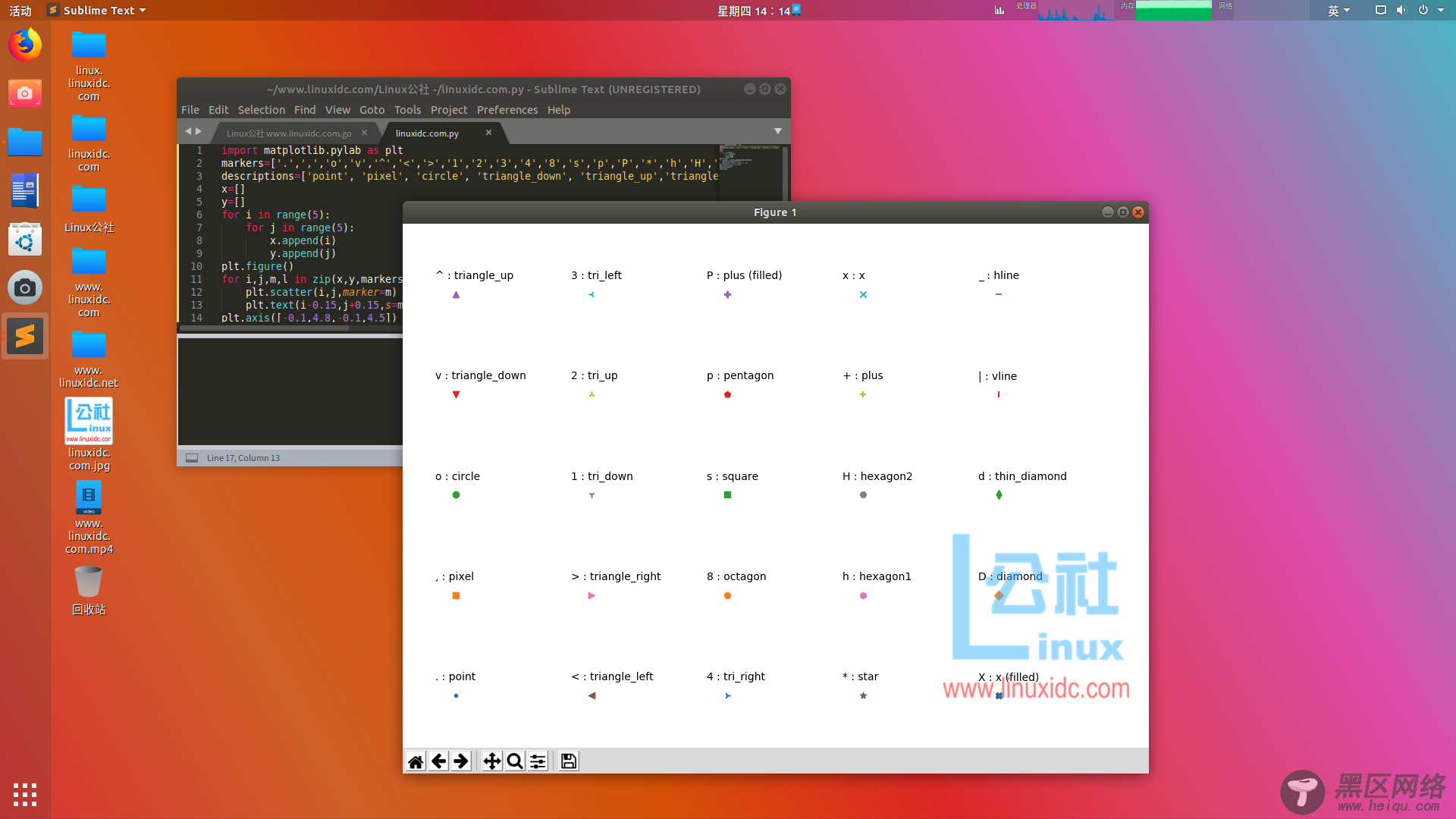The image size is (1456, 819).
Task: Open the Find menu
Action: 305,110
